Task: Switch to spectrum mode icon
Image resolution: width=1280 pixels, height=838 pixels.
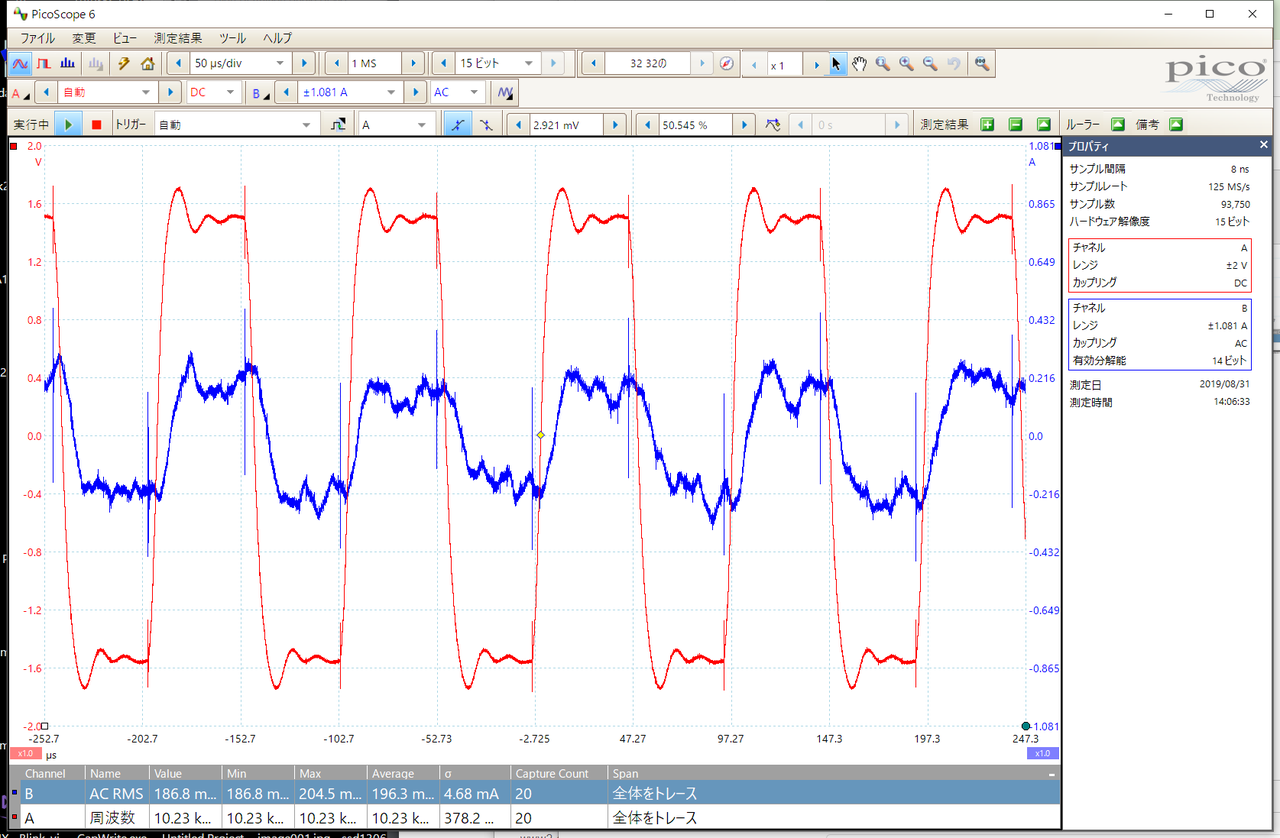Action: coord(69,63)
